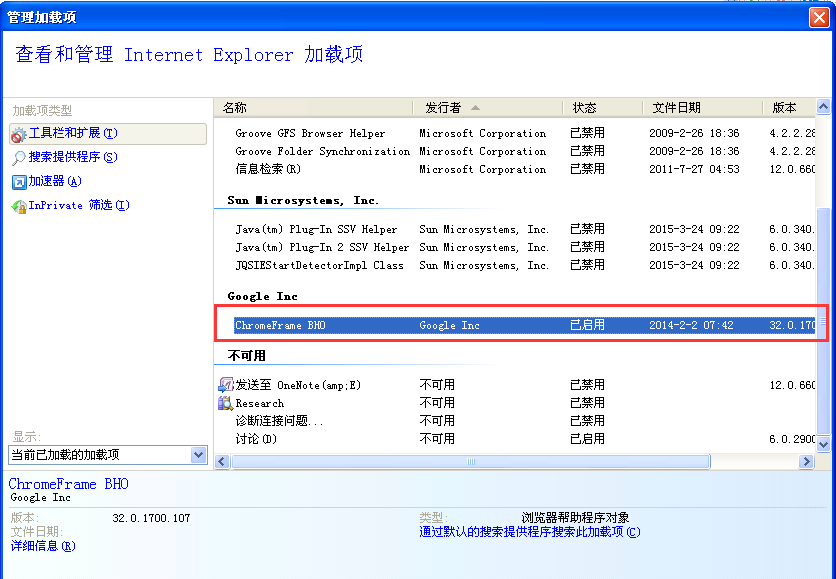Close the Manage Add-ons window
The width and height of the screenshot is (836, 579).
[818, 17]
